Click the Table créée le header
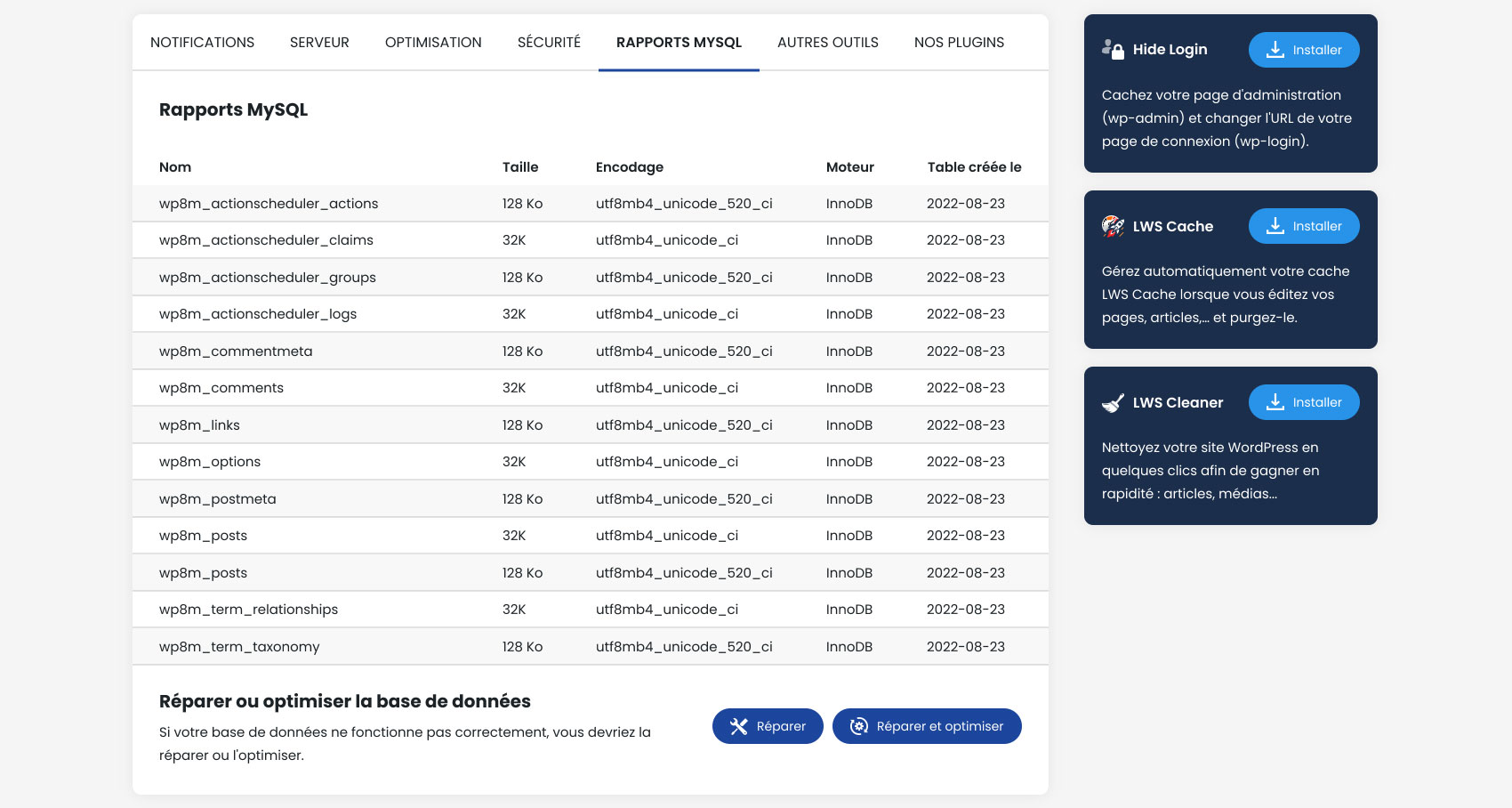Viewport: 1512px width, 808px height. (974, 167)
